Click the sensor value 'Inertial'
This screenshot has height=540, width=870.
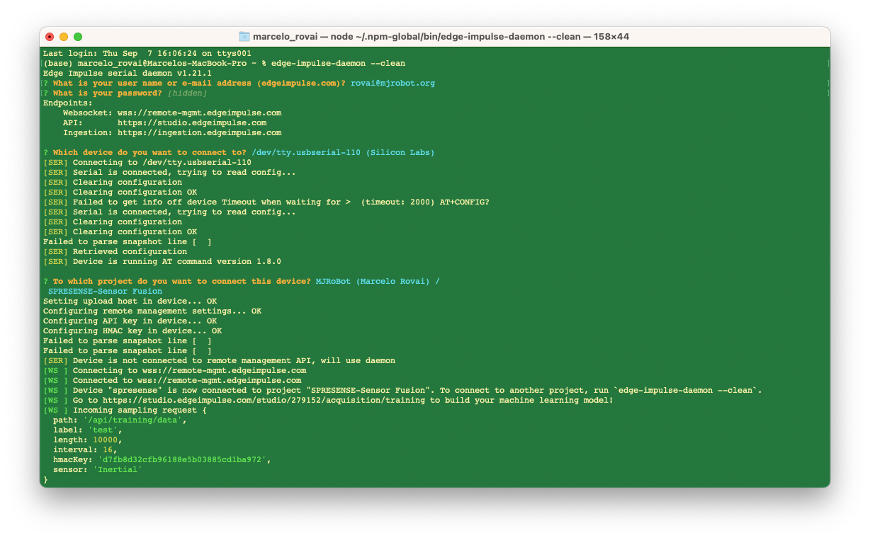click(117, 470)
